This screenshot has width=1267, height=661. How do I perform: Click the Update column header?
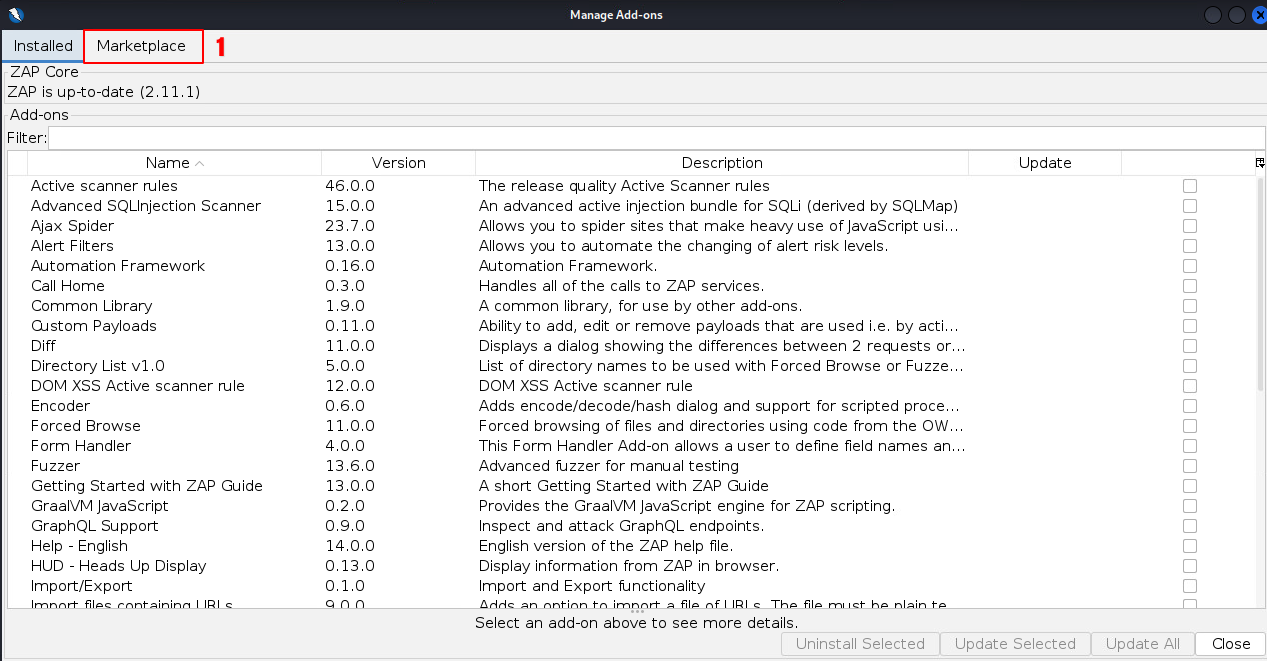[1044, 163]
